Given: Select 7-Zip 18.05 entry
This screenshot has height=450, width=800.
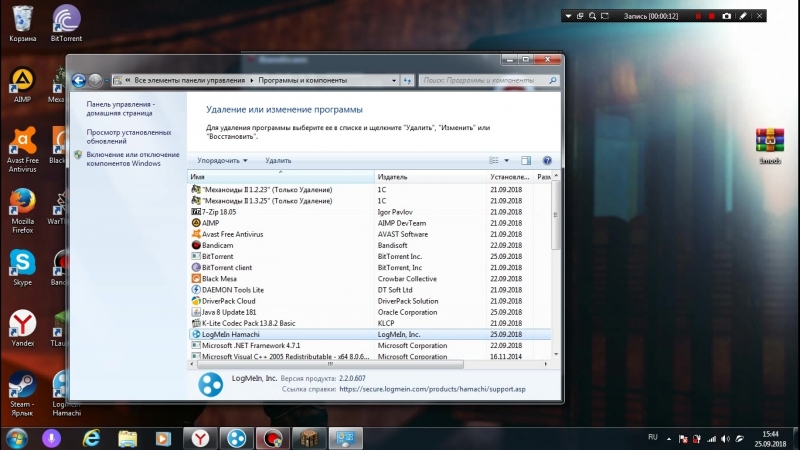Looking at the screenshot, I should (369, 212).
